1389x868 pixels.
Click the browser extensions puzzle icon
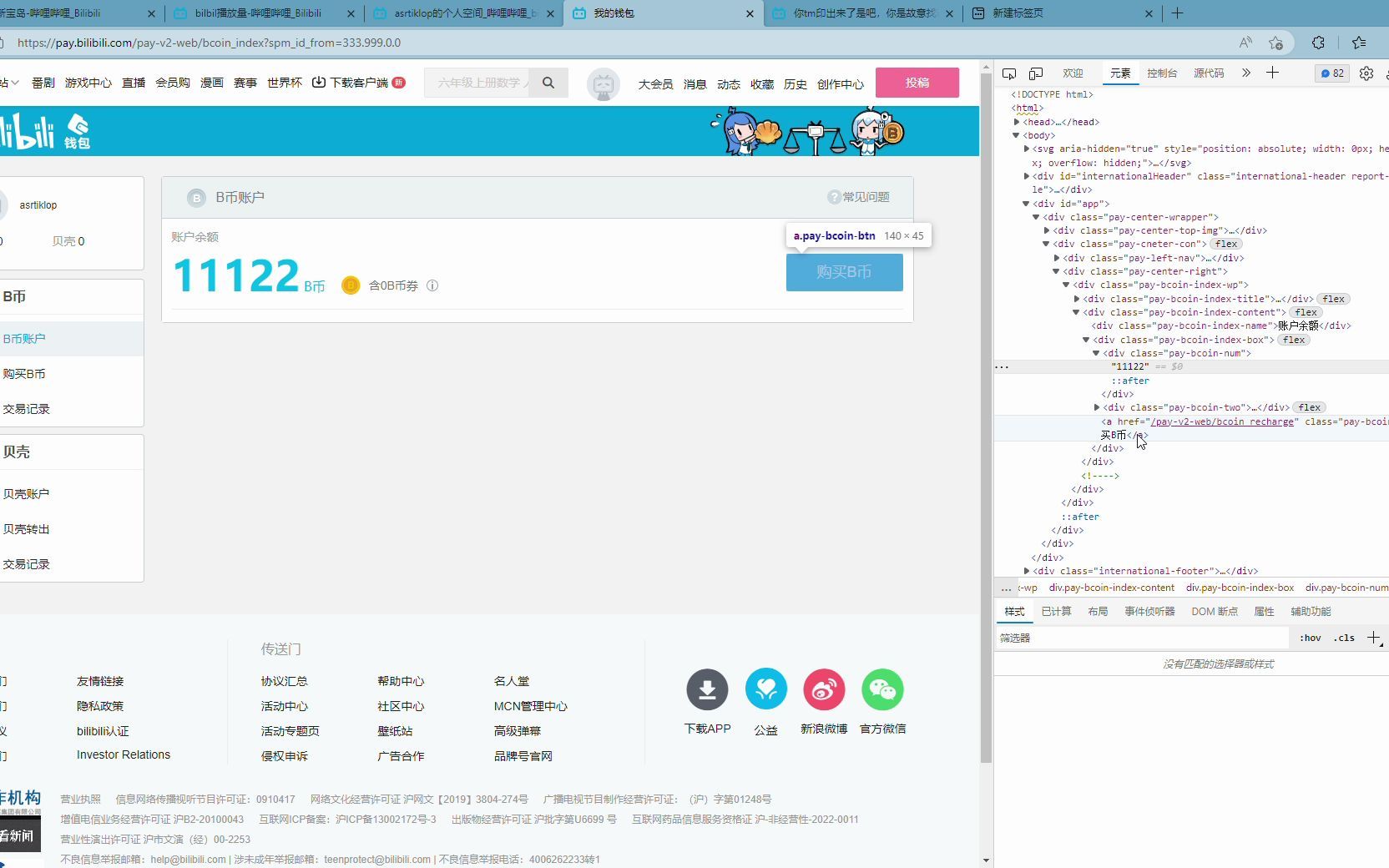pyautogui.click(x=1318, y=43)
